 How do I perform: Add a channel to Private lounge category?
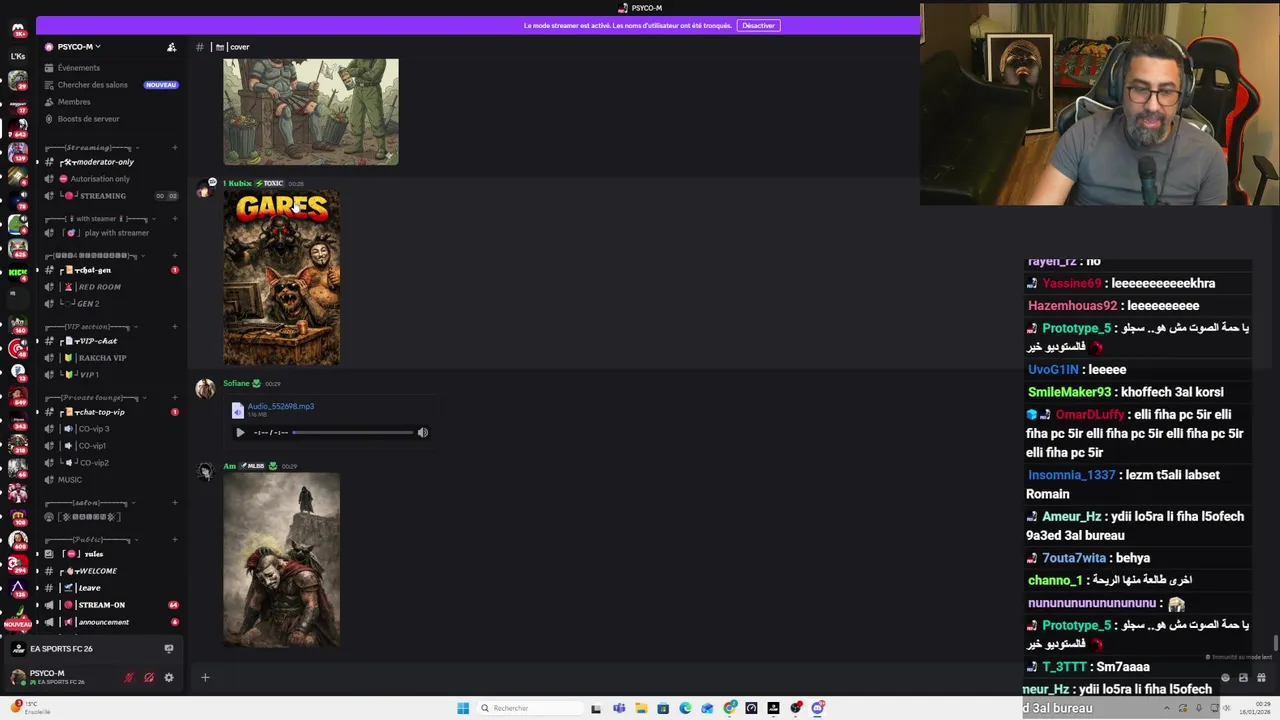click(175, 398)
